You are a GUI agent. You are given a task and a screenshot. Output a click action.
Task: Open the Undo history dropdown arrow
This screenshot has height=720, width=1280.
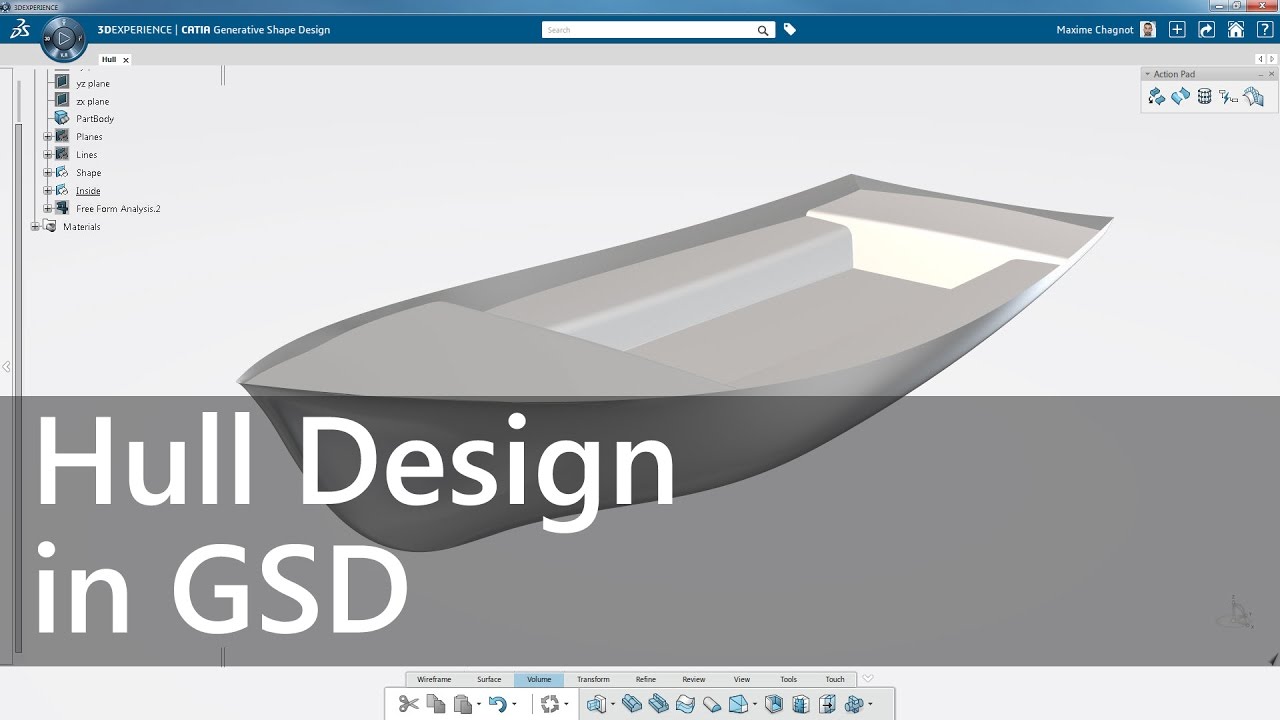pyautogui.click(x=515, y=704)
